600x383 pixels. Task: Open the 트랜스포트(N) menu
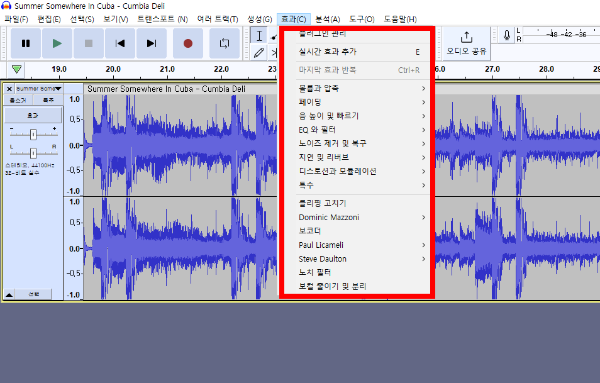[163, 19]
